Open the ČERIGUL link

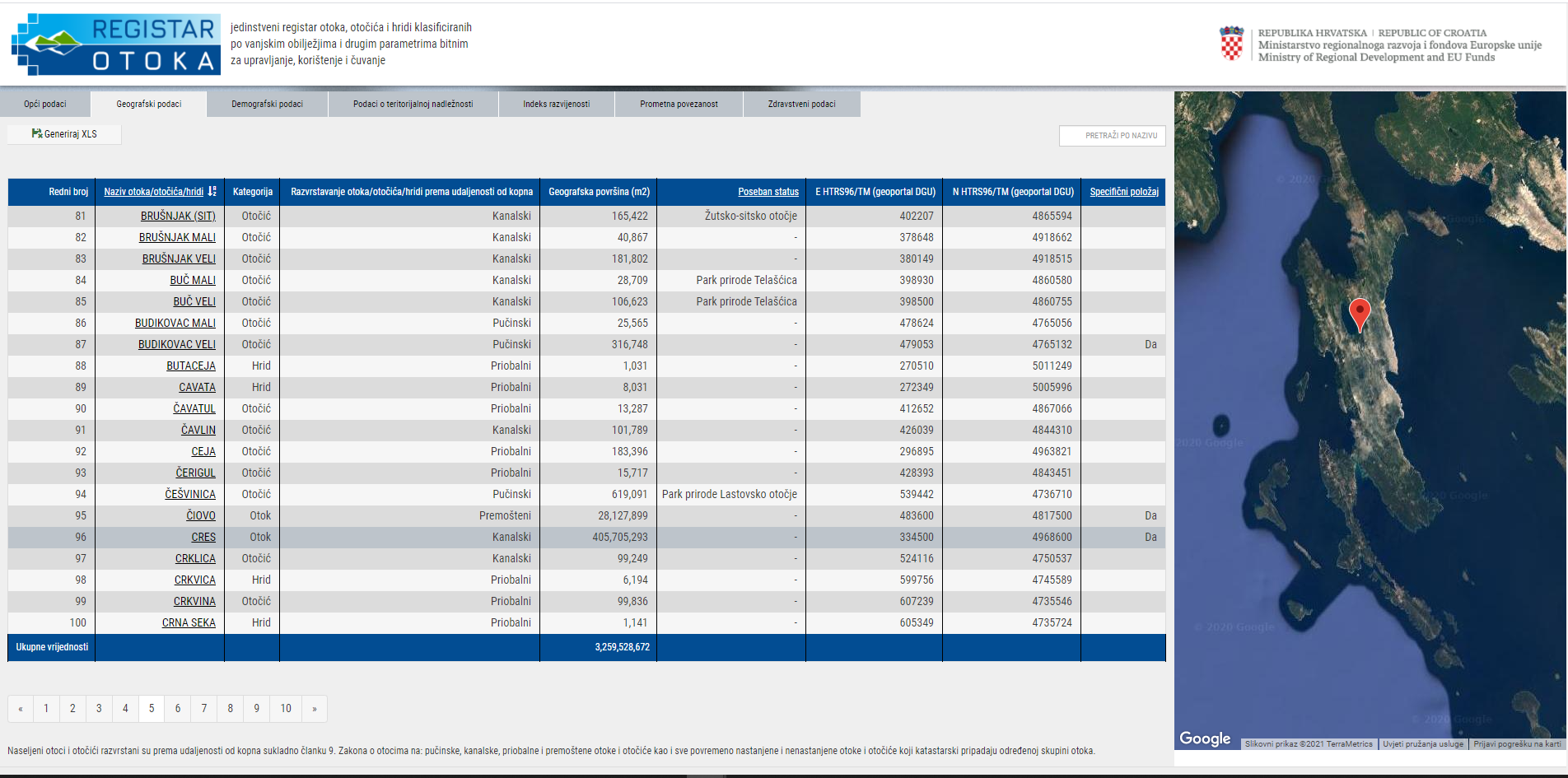pyautogui.click(x=195, y=473)
